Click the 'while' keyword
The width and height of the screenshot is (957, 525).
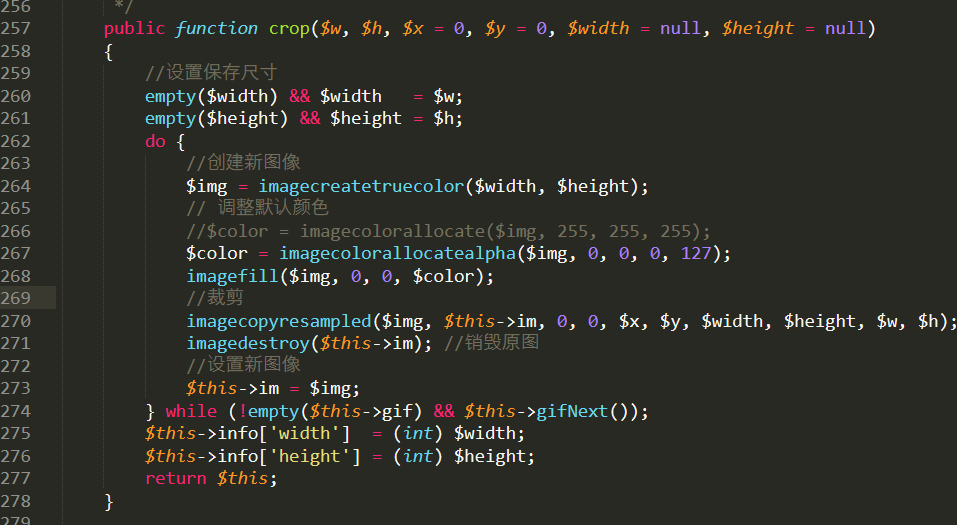click(191, 411)
